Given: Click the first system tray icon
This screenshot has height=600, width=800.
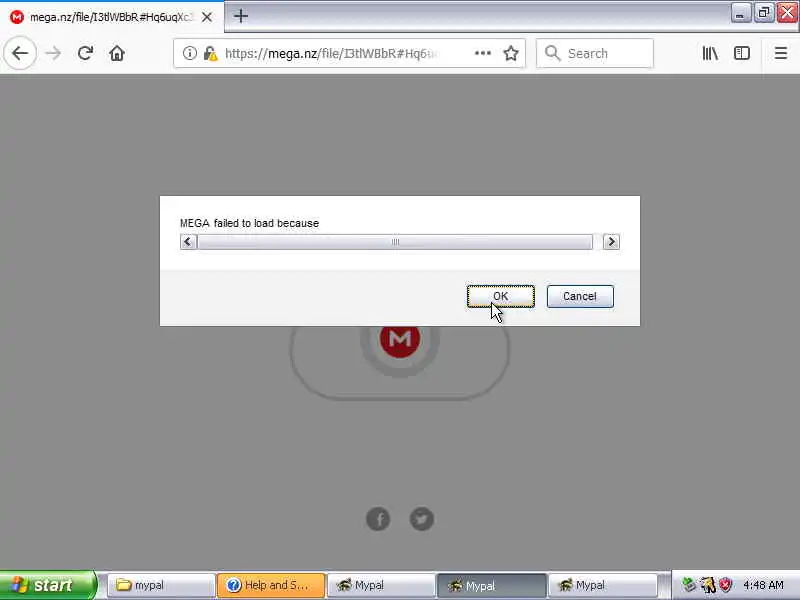Looking at the screenshot, I should click(689, 585).
